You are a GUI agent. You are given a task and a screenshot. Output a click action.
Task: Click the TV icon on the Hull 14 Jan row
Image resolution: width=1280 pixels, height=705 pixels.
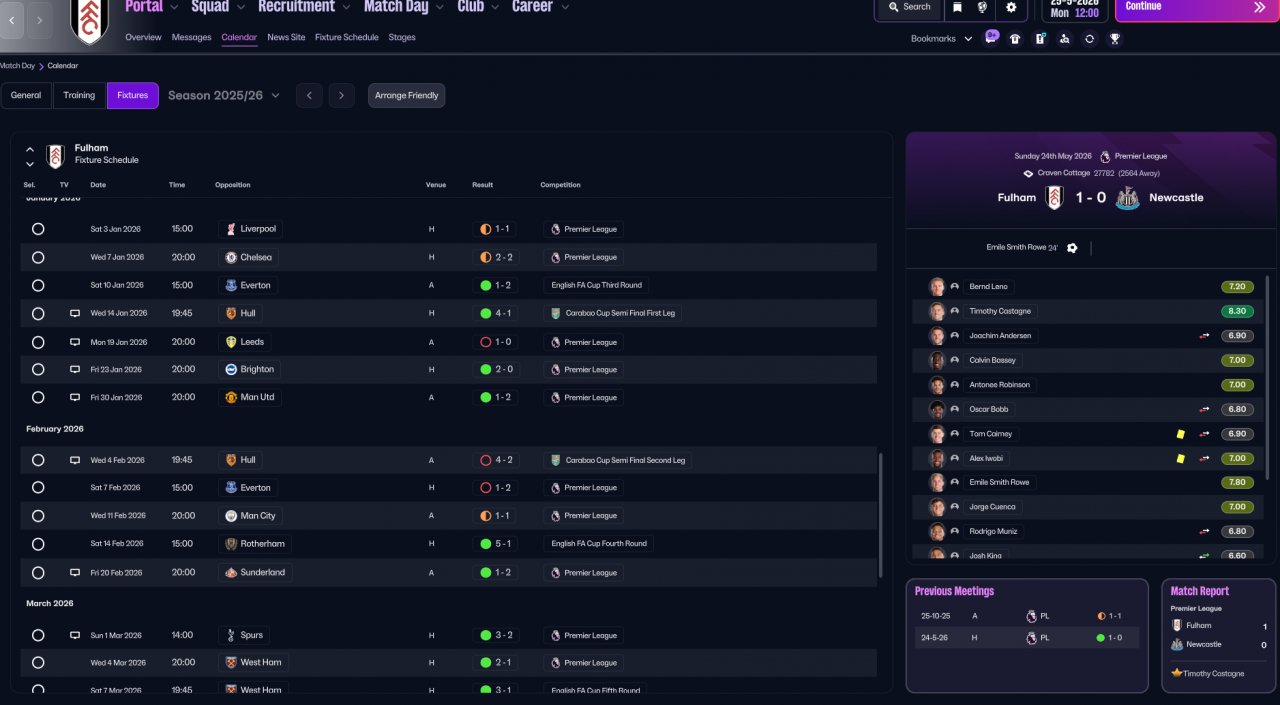tap(75, 313)
